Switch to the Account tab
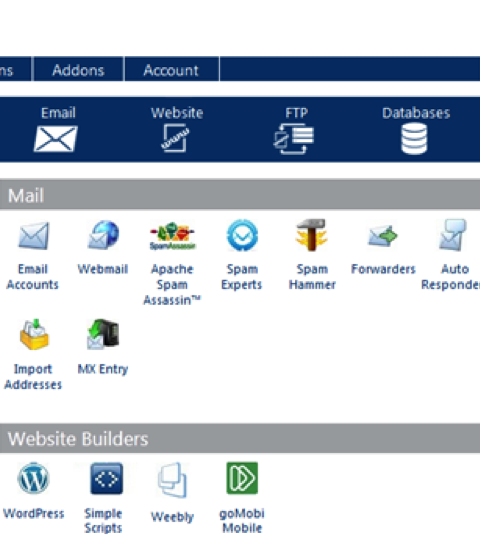The height and width of the screenshot is (535, 480). click(171, 70)
